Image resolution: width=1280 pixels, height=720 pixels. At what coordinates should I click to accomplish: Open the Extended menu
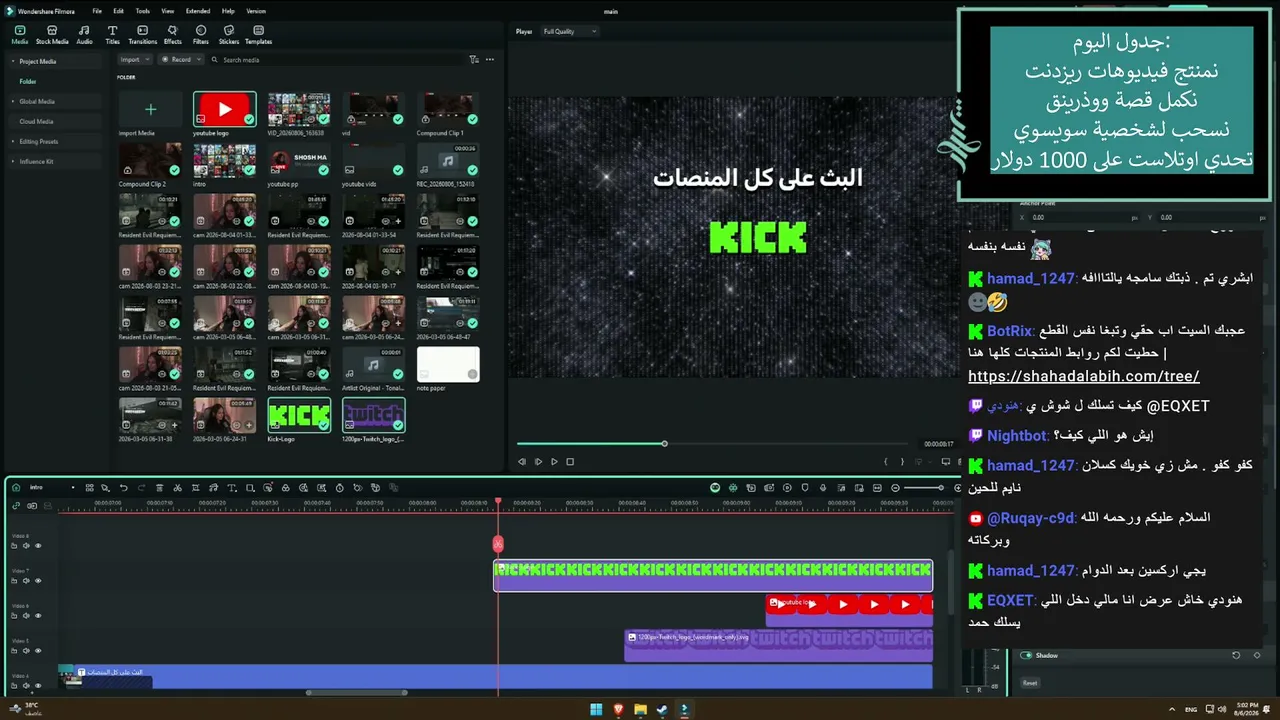click(198, 11)
